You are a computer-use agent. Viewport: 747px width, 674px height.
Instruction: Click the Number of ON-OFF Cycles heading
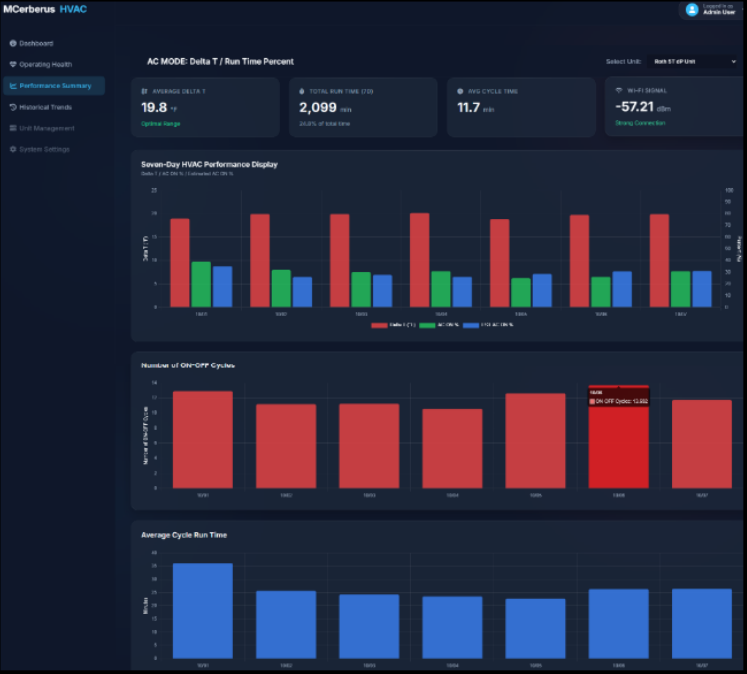(188, 365)
